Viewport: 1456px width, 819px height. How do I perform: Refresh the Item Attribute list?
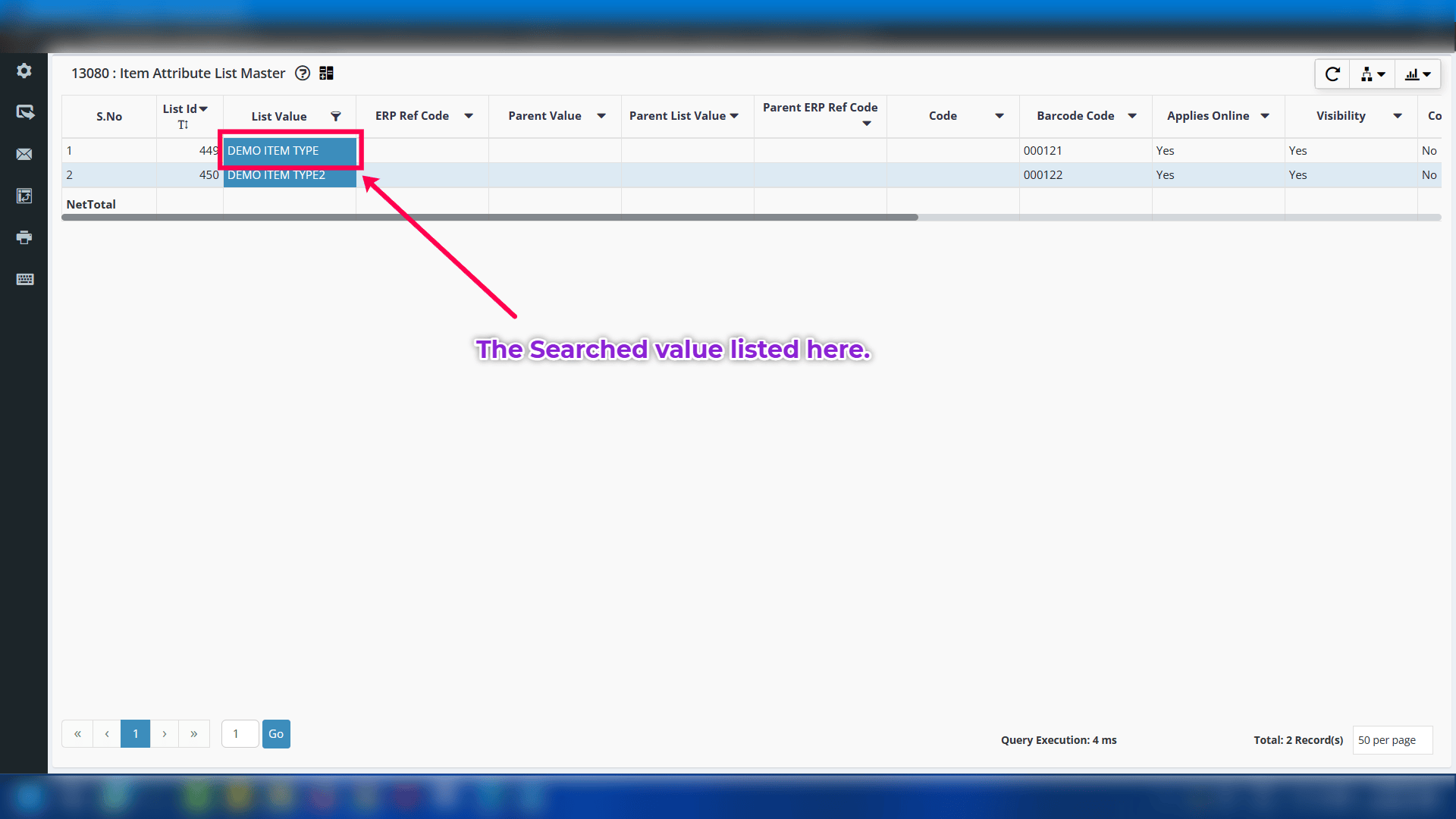click(x=1332, y=74)
